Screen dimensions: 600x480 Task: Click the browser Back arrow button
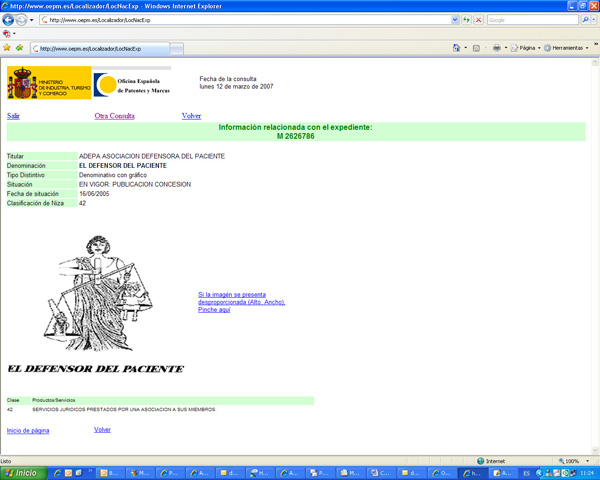(9, 20)
